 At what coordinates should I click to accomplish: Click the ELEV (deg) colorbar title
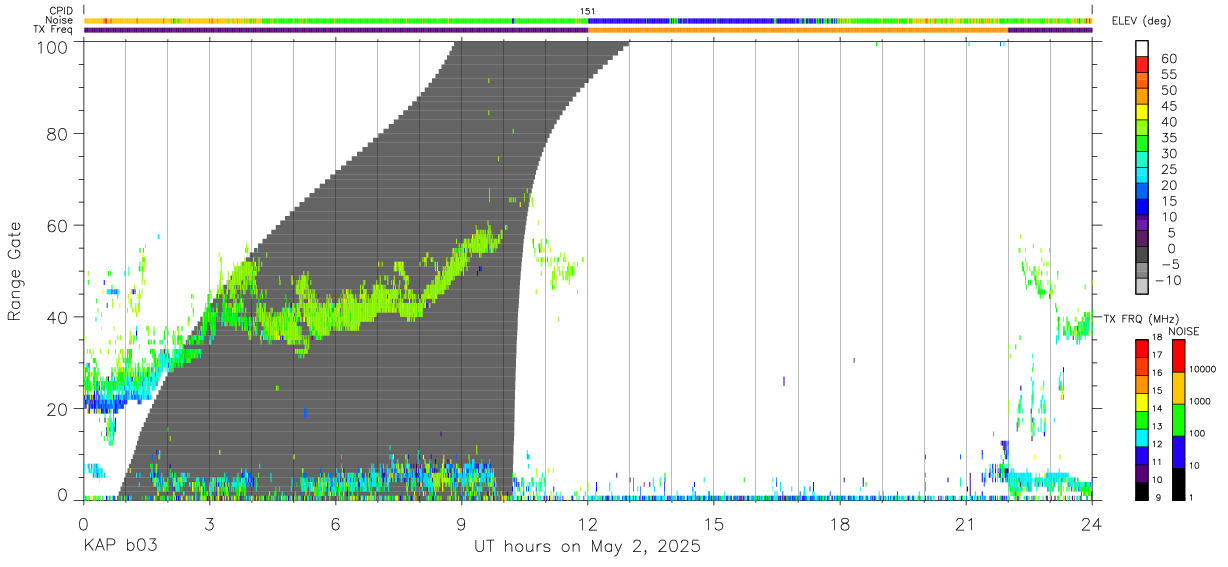click(x=1144, y=20)
